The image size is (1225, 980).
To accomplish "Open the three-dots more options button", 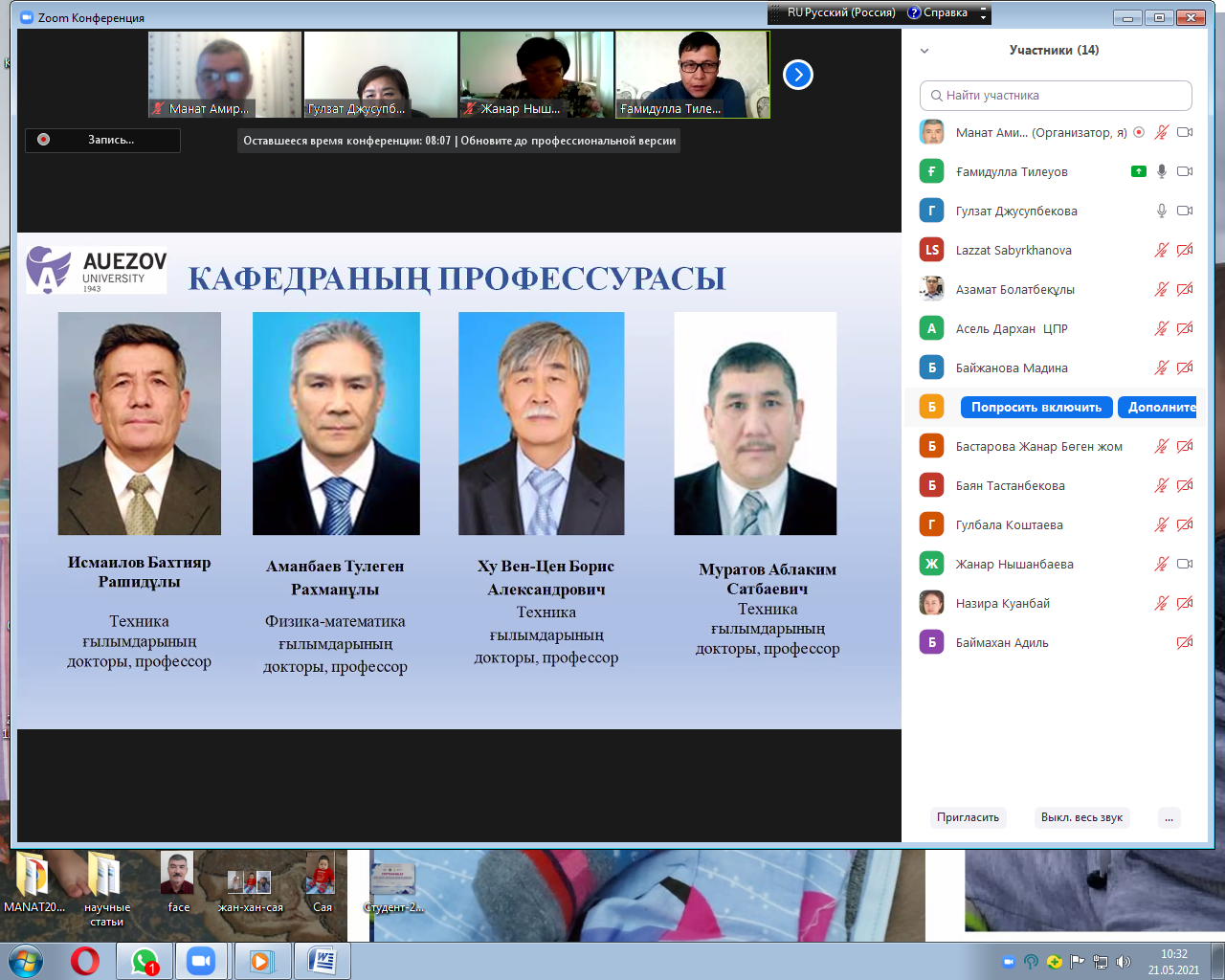I will pos(1169,817).
